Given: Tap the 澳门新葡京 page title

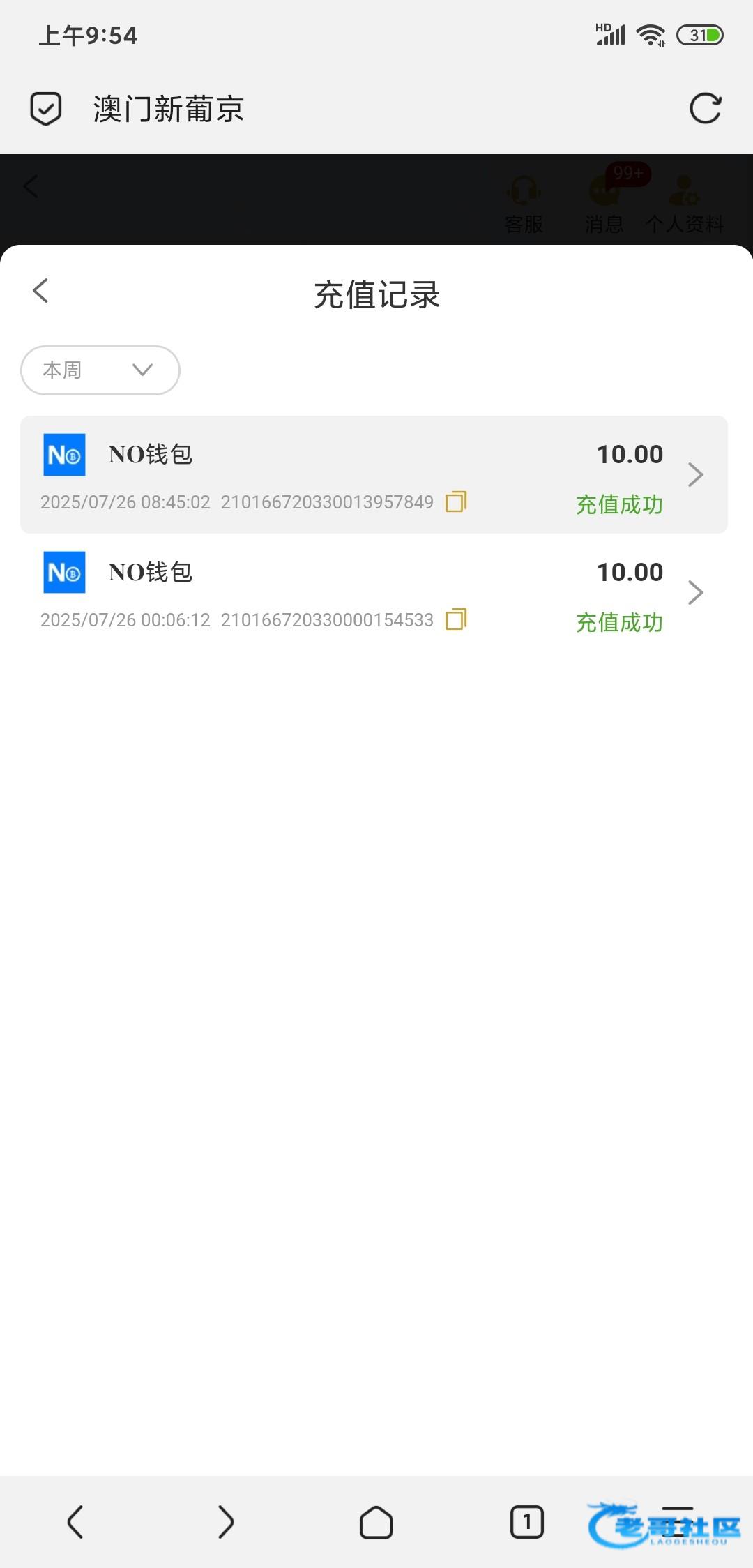Looking at the screenshot, I should 169,110.
